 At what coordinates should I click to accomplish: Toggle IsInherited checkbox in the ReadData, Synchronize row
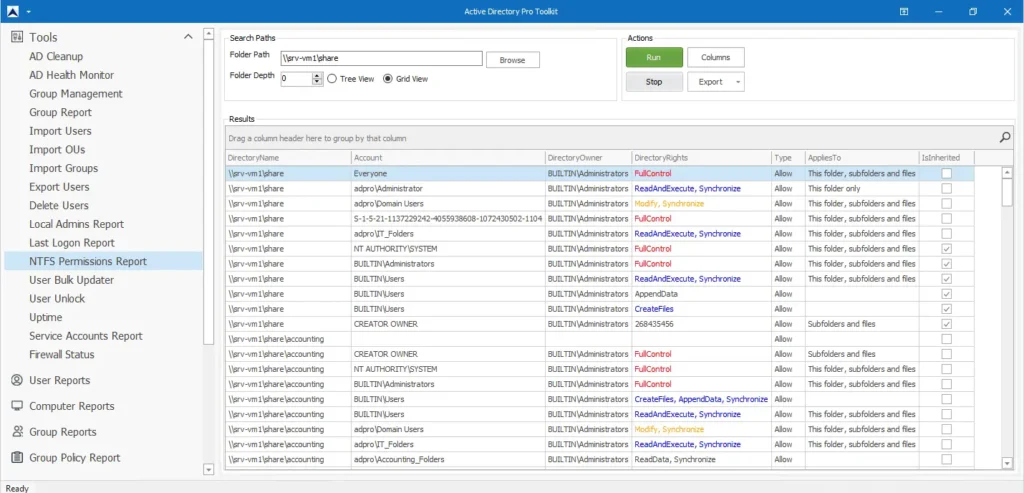(x=946, y=459)
